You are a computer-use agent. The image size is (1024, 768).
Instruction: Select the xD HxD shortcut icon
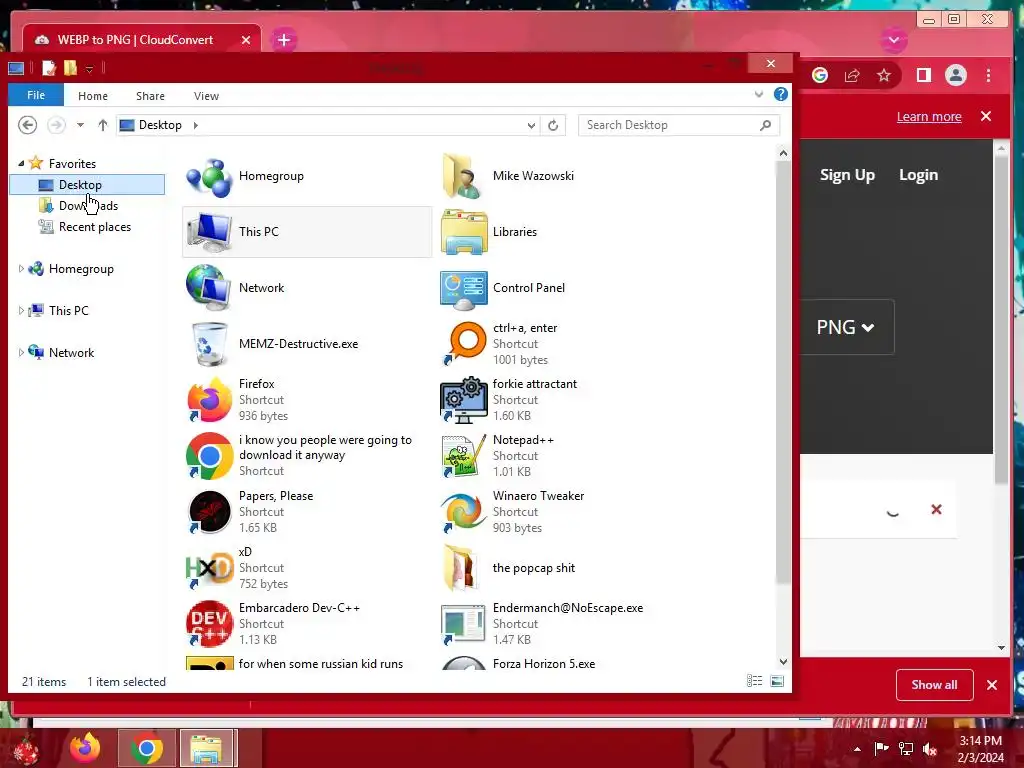coord(209,569)
